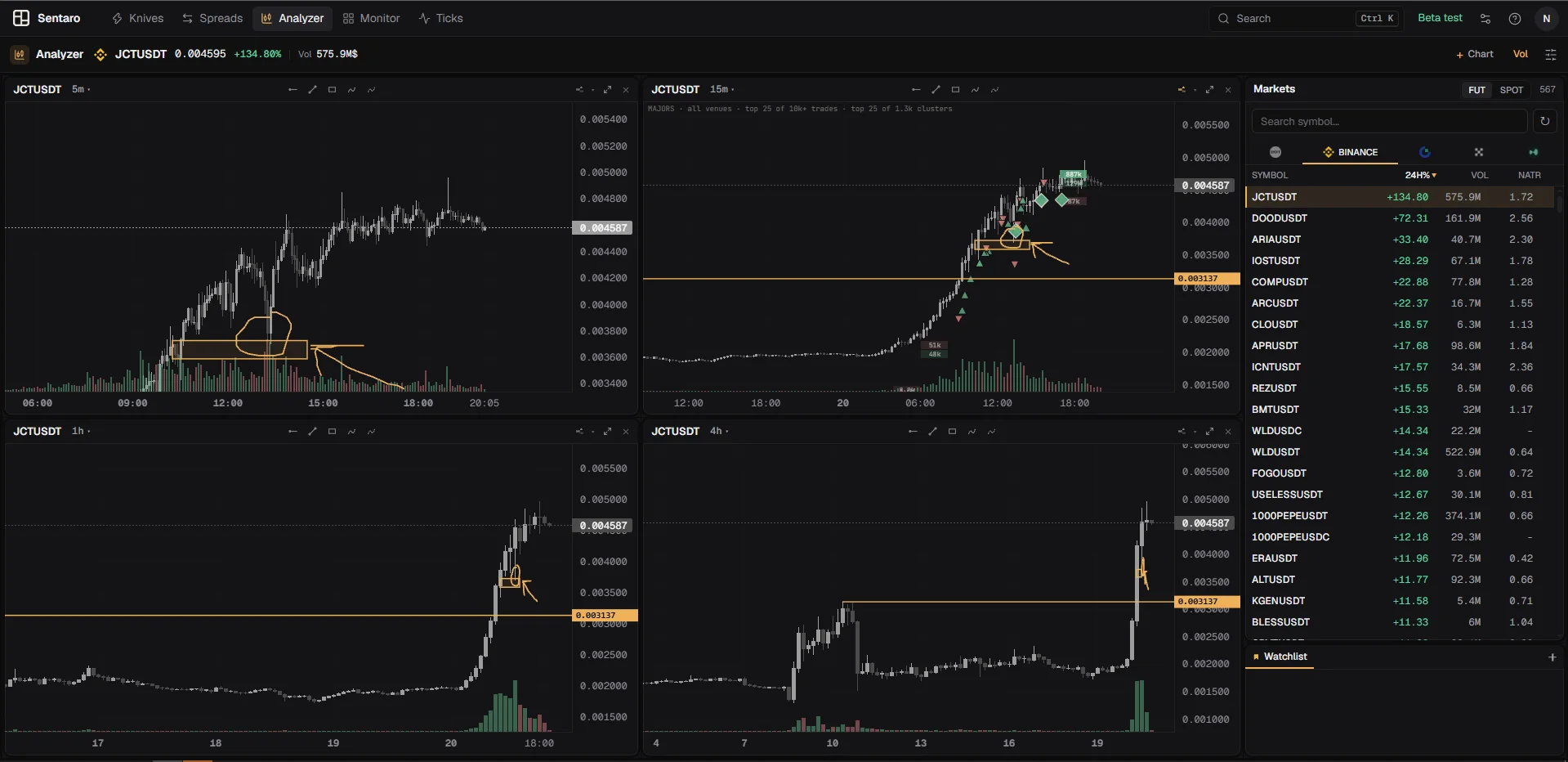The width and height of the screenshot is (1568, 762).
Task: Open the Monitor tab
Action: click(x=372, y=18)
